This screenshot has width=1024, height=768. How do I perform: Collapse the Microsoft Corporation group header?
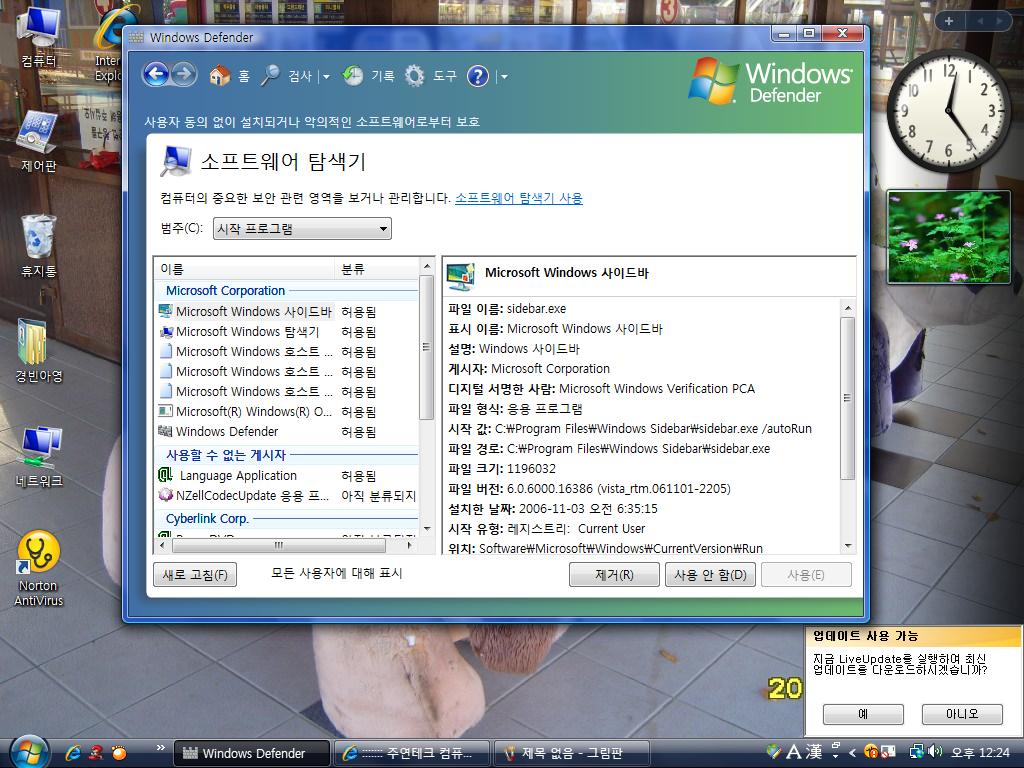click(225, 291)
